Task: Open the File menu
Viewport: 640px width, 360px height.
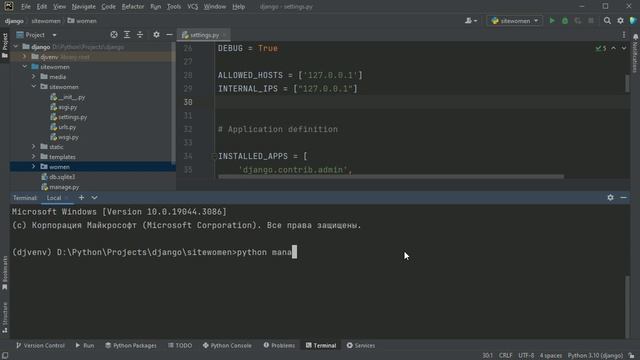Action: (x=26, y=7)
